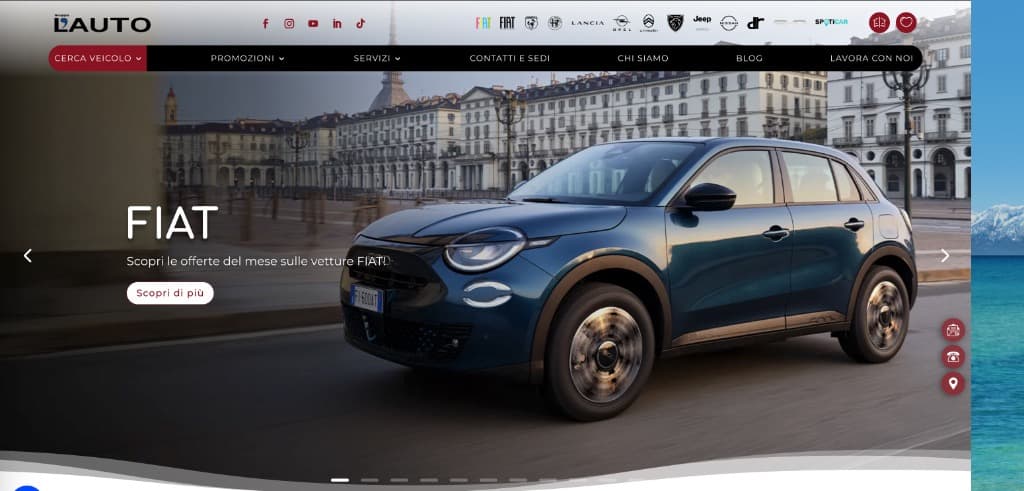
Task: Click the red compare vehicles icon
Action: click(880, 23)
